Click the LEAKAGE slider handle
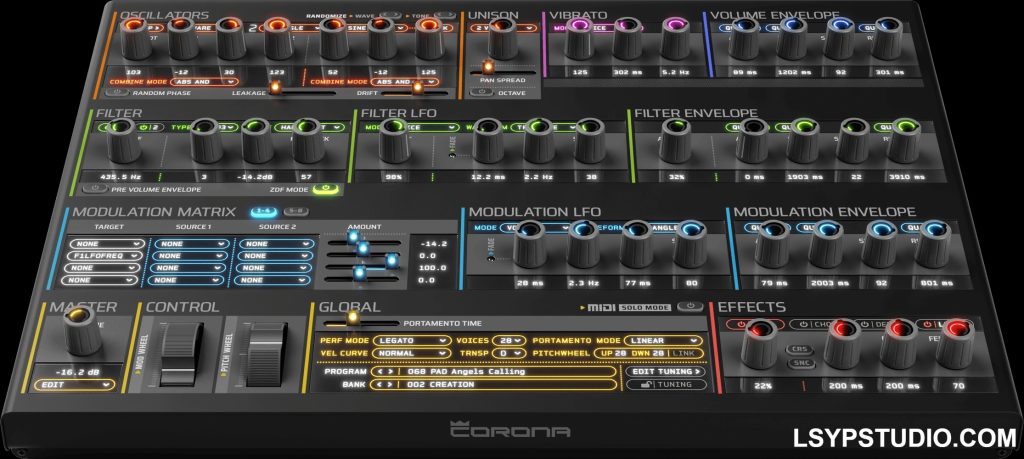The width and height of the screenshot is (1024, 459). [x=275, y=89]
